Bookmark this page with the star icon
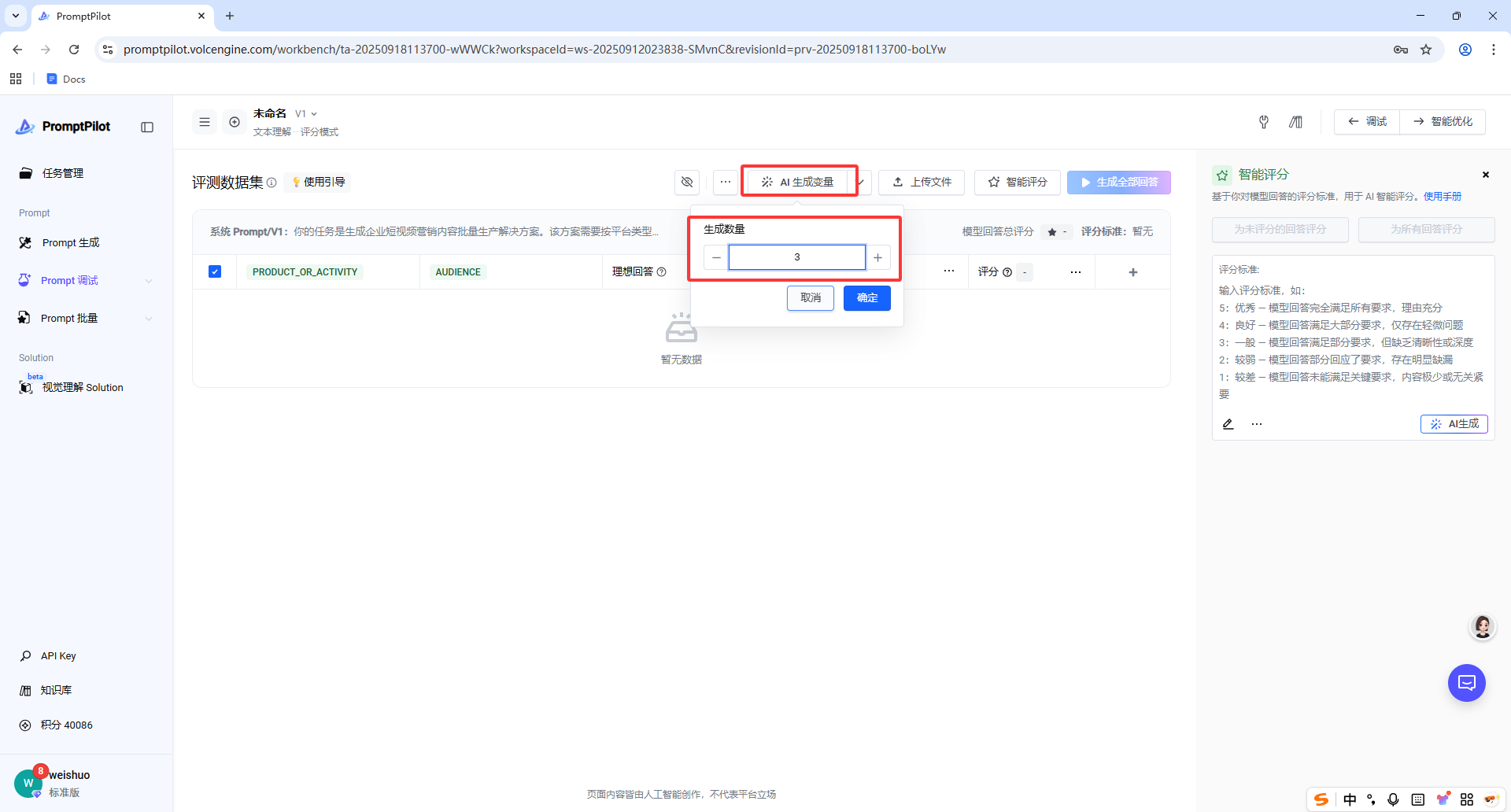 tap(1426, 50)
